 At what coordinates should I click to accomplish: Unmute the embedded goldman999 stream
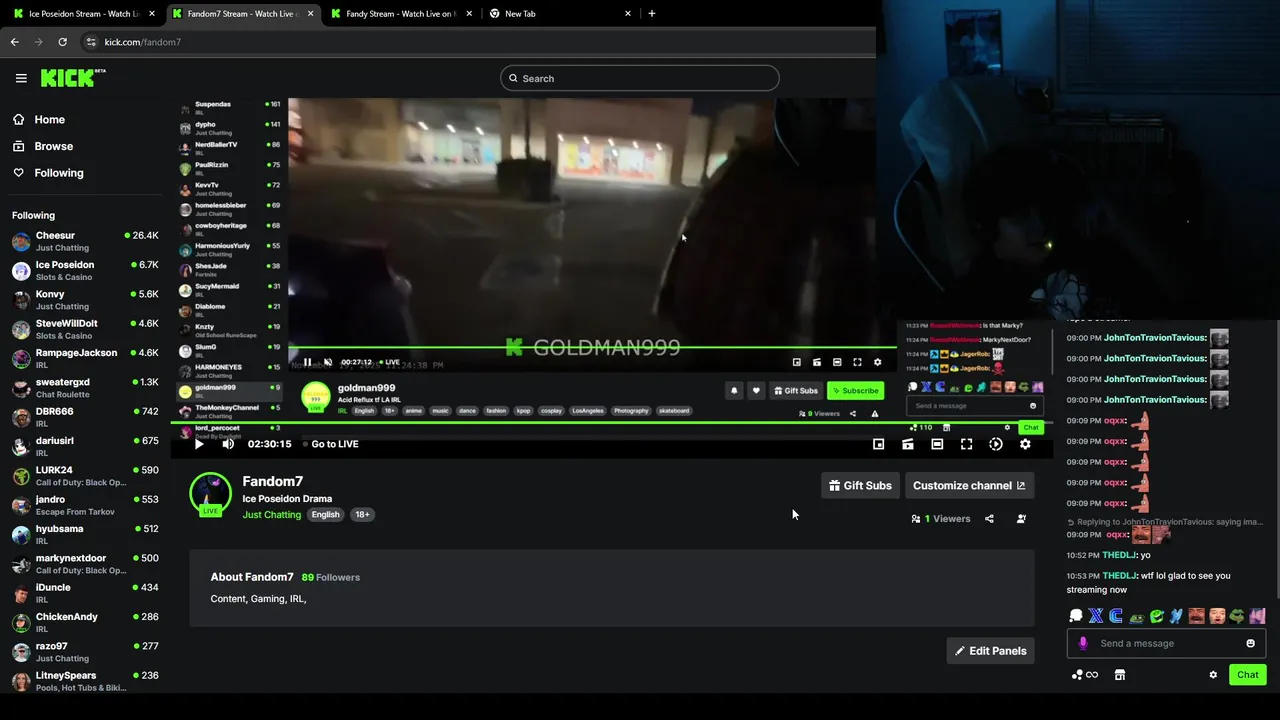[328, 362]
